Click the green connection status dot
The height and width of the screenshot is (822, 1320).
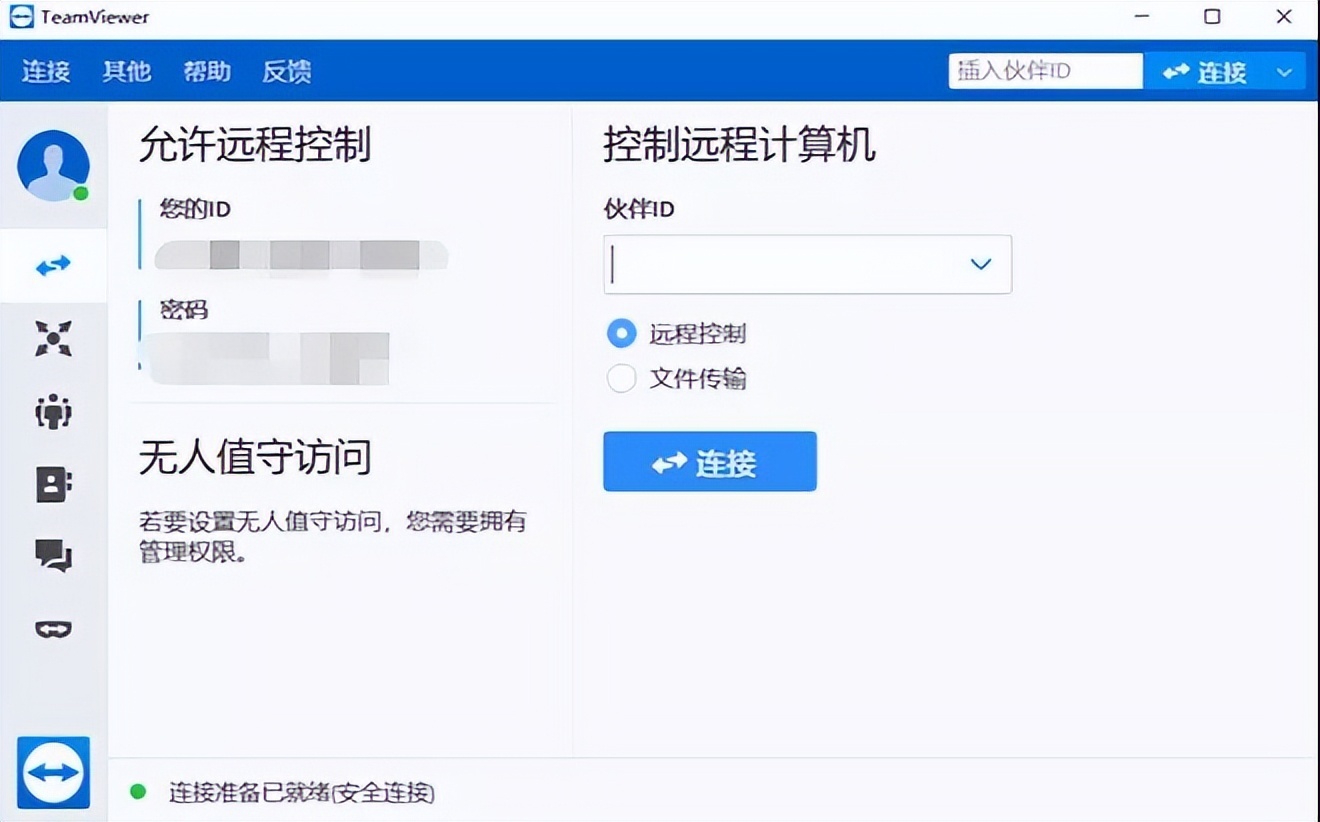(x=139, y=792)
